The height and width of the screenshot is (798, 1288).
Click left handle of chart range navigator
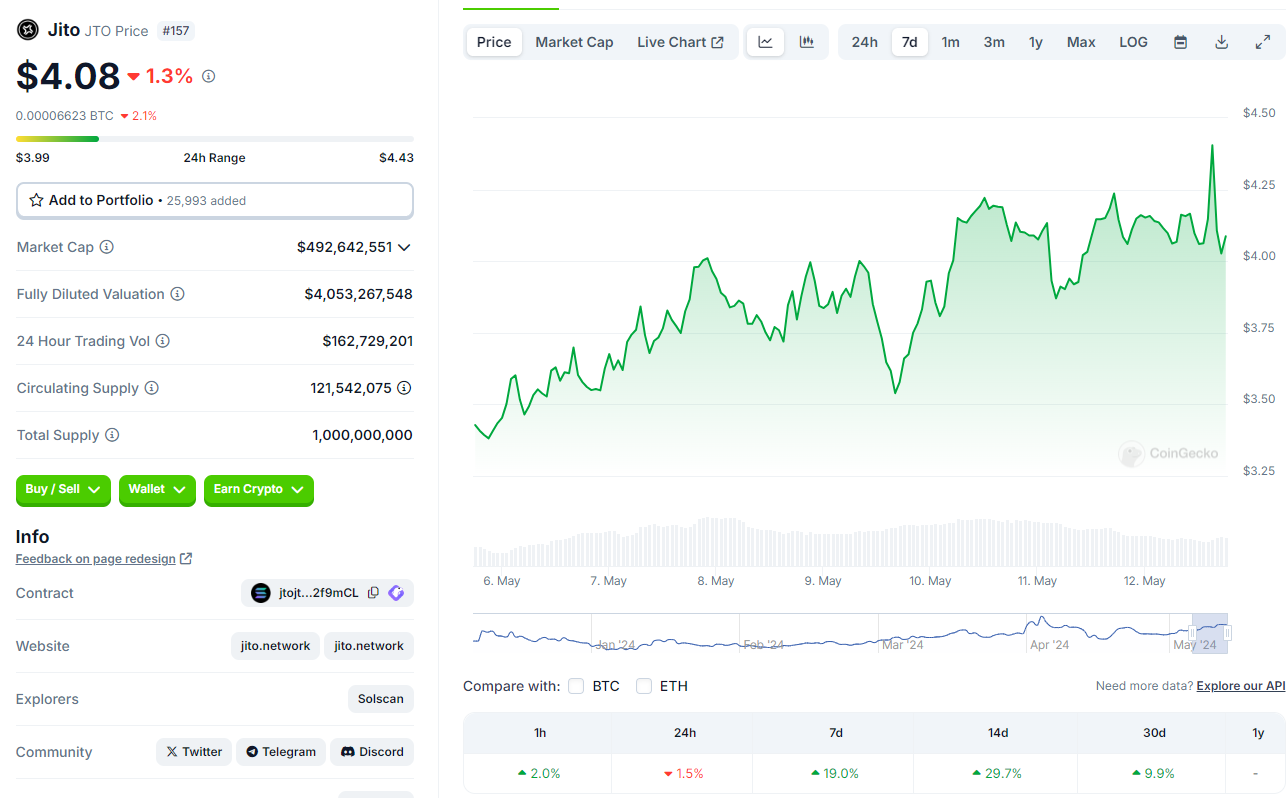(x=1192, y=633)
